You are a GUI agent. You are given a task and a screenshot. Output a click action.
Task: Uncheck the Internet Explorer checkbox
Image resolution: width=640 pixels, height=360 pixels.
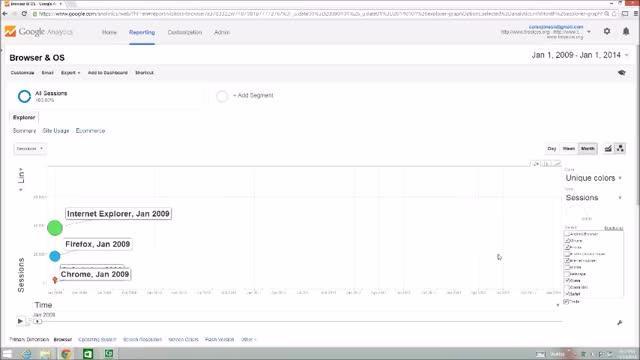point(567,260)
